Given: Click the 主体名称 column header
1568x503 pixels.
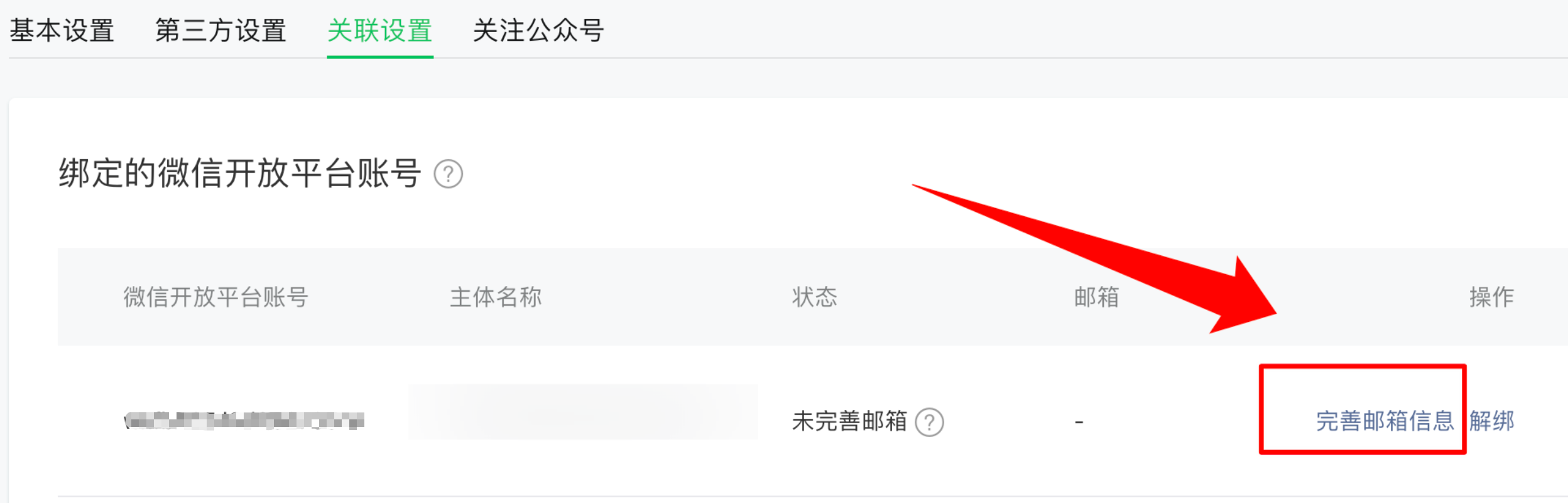Looking at the screenshot, I should (x=496, y=297).
